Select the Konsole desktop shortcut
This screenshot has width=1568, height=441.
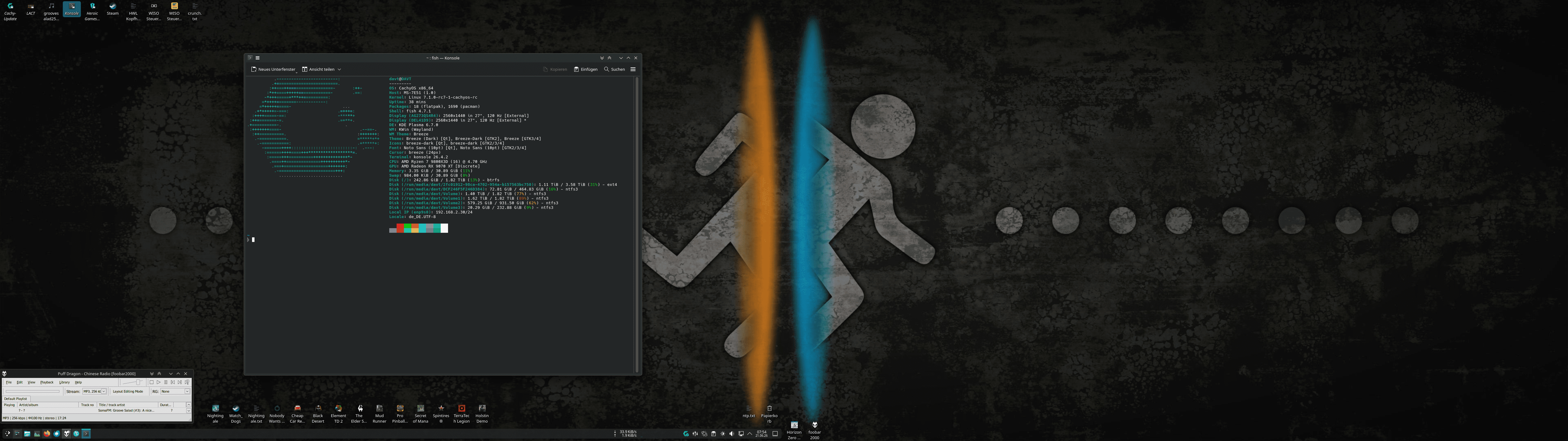click(x=72, y=10)
